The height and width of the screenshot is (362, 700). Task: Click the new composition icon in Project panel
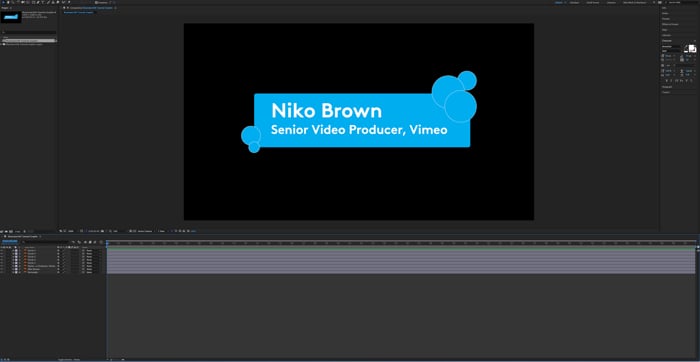[x=11, y=231]
